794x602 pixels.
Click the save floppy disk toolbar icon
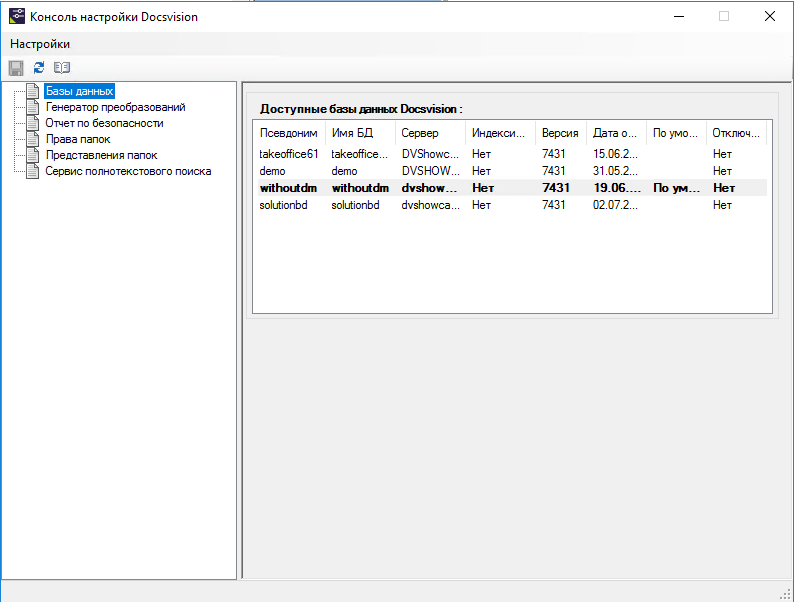16,68
